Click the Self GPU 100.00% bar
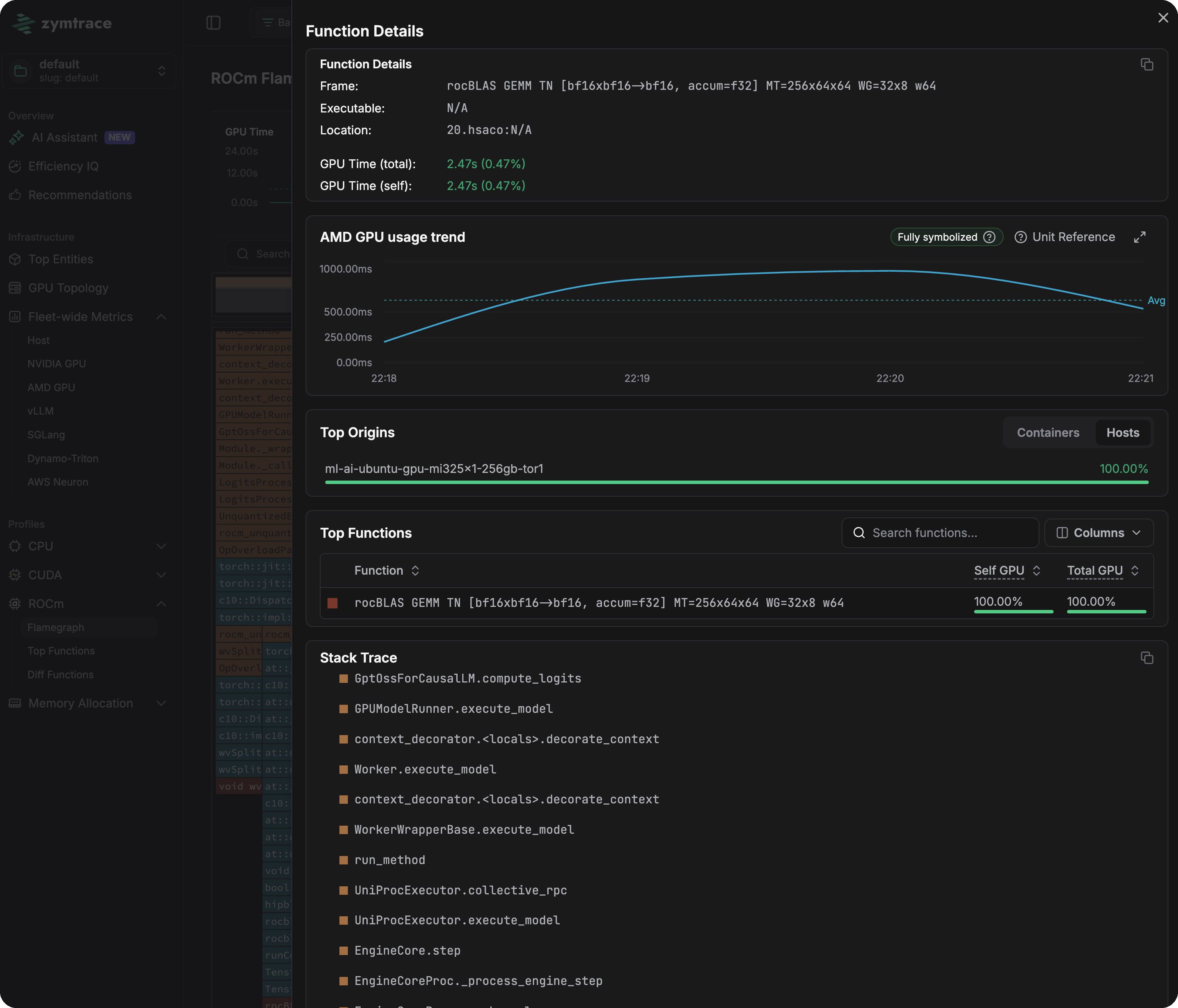Viewport: 1178px width, 1008px height. pos(1013,611)
